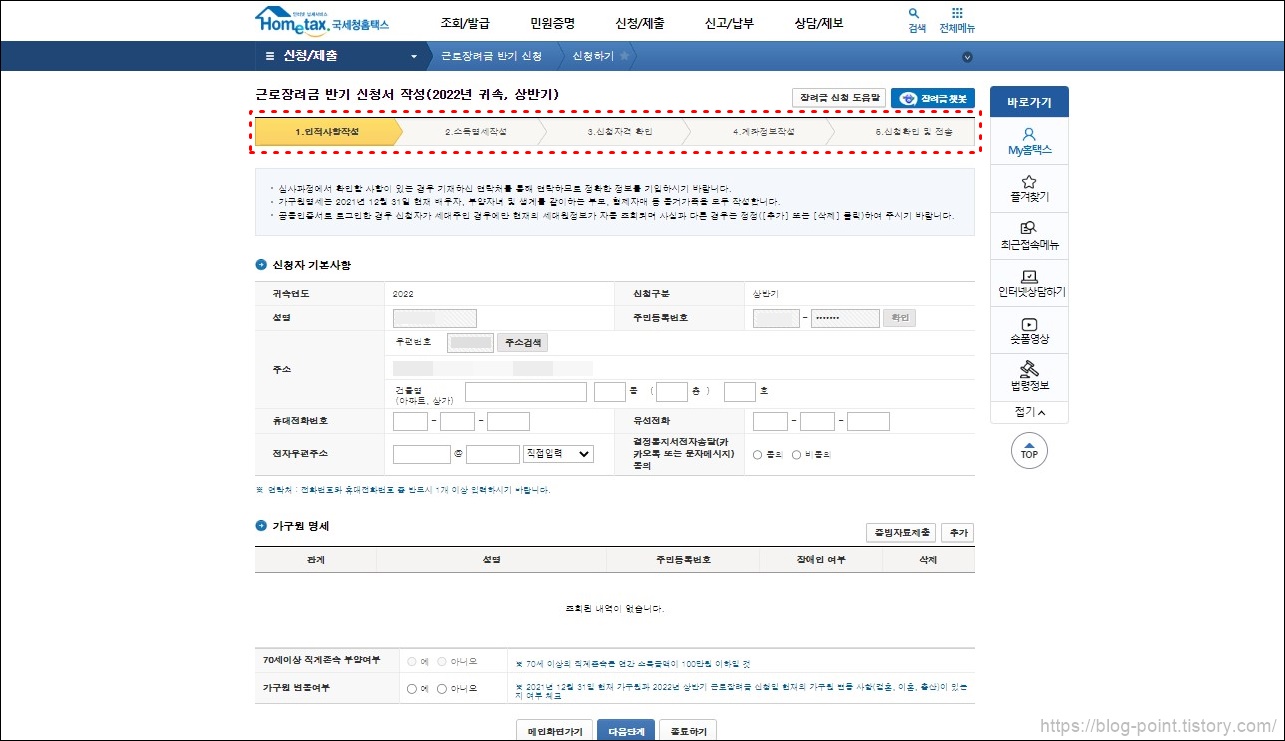Open 장려금 신청 도움말 help

click(x=839, y=98)
